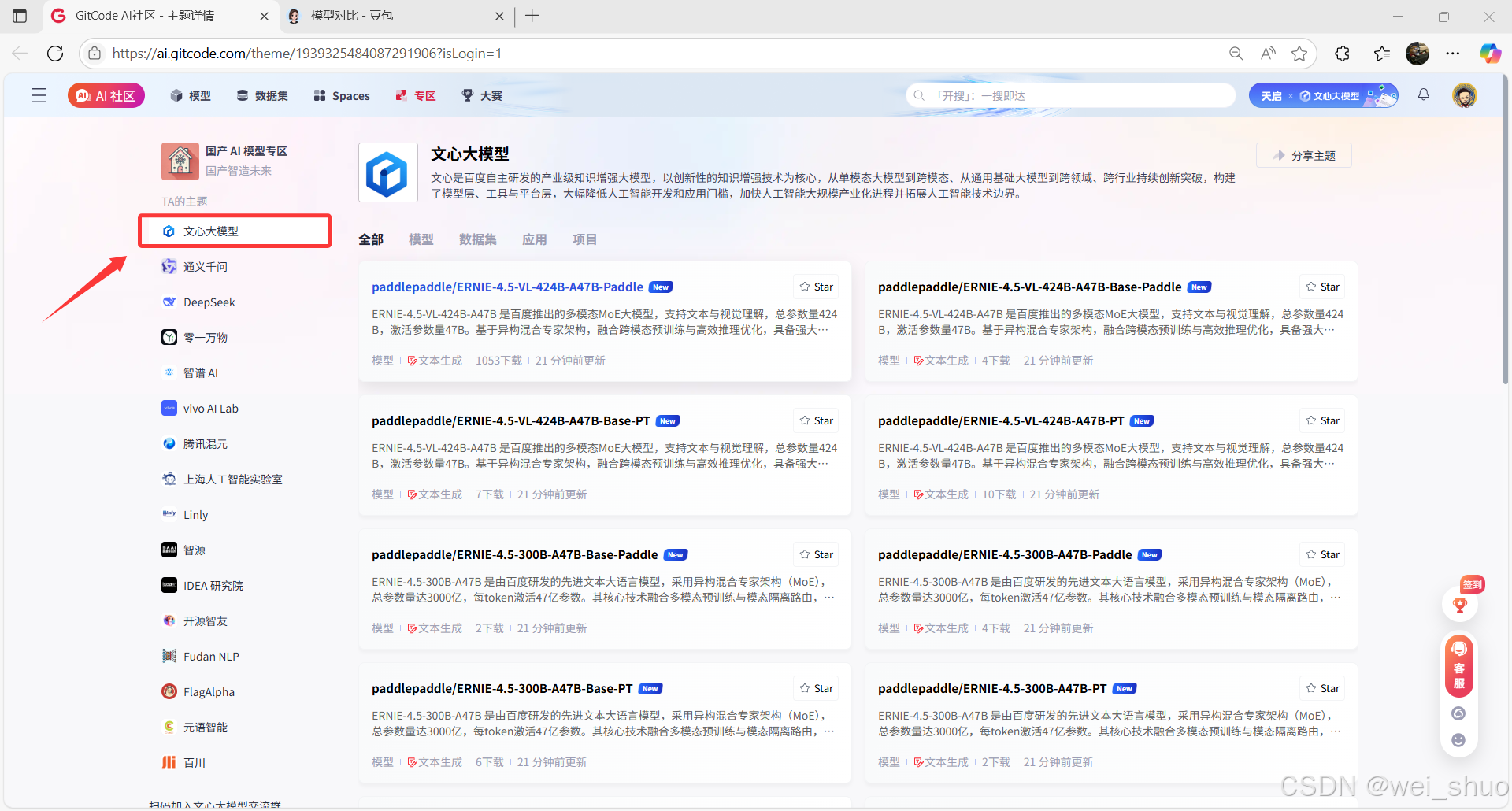Viewport: 1512px width, 811px height.
Task: Open ERNIE-4.5-VL-424B-A47B-Base-Paddle model link
Action: coord(1030,287)
